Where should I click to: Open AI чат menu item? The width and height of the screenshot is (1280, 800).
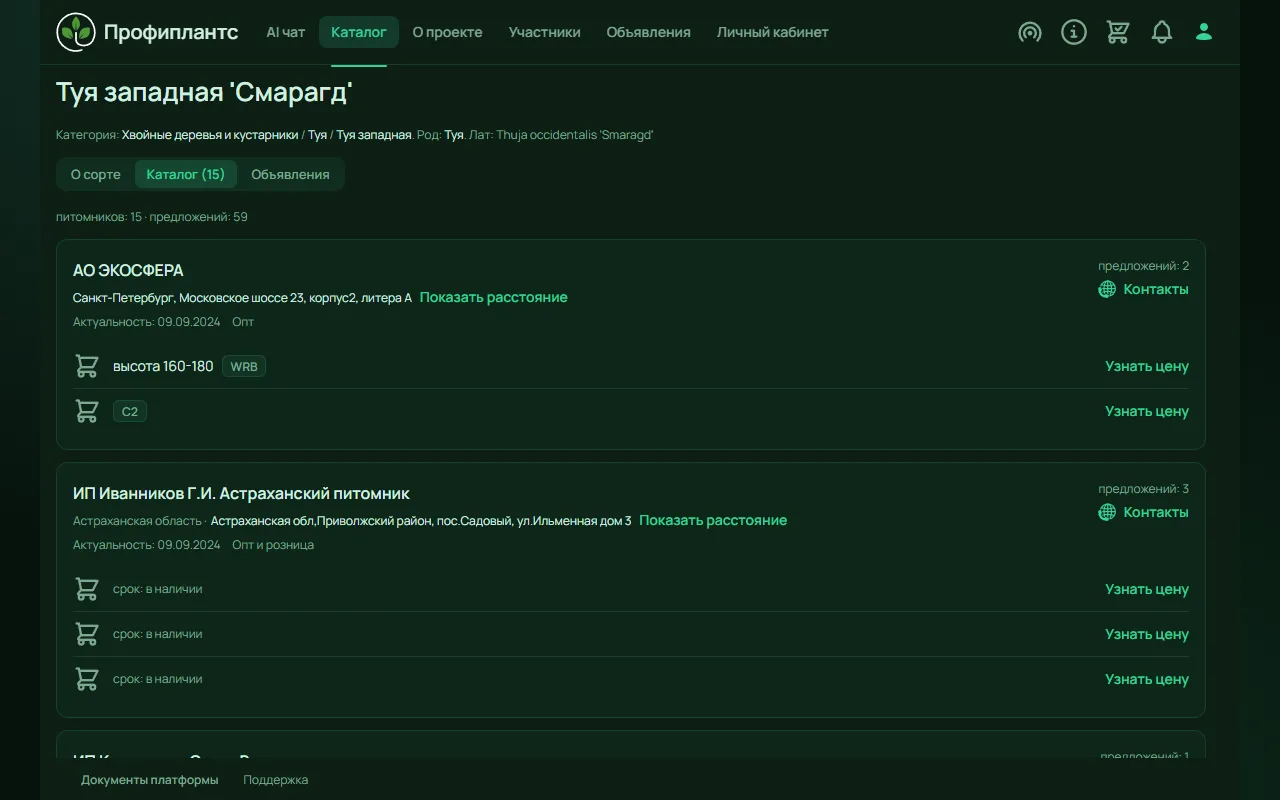click(x=285, y=32)
